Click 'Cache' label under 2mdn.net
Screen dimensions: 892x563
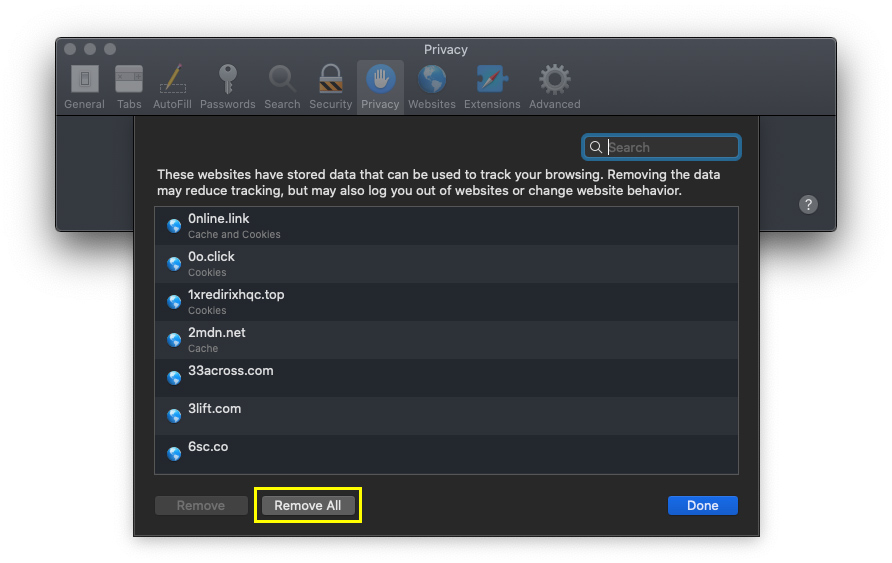(203, 349)
